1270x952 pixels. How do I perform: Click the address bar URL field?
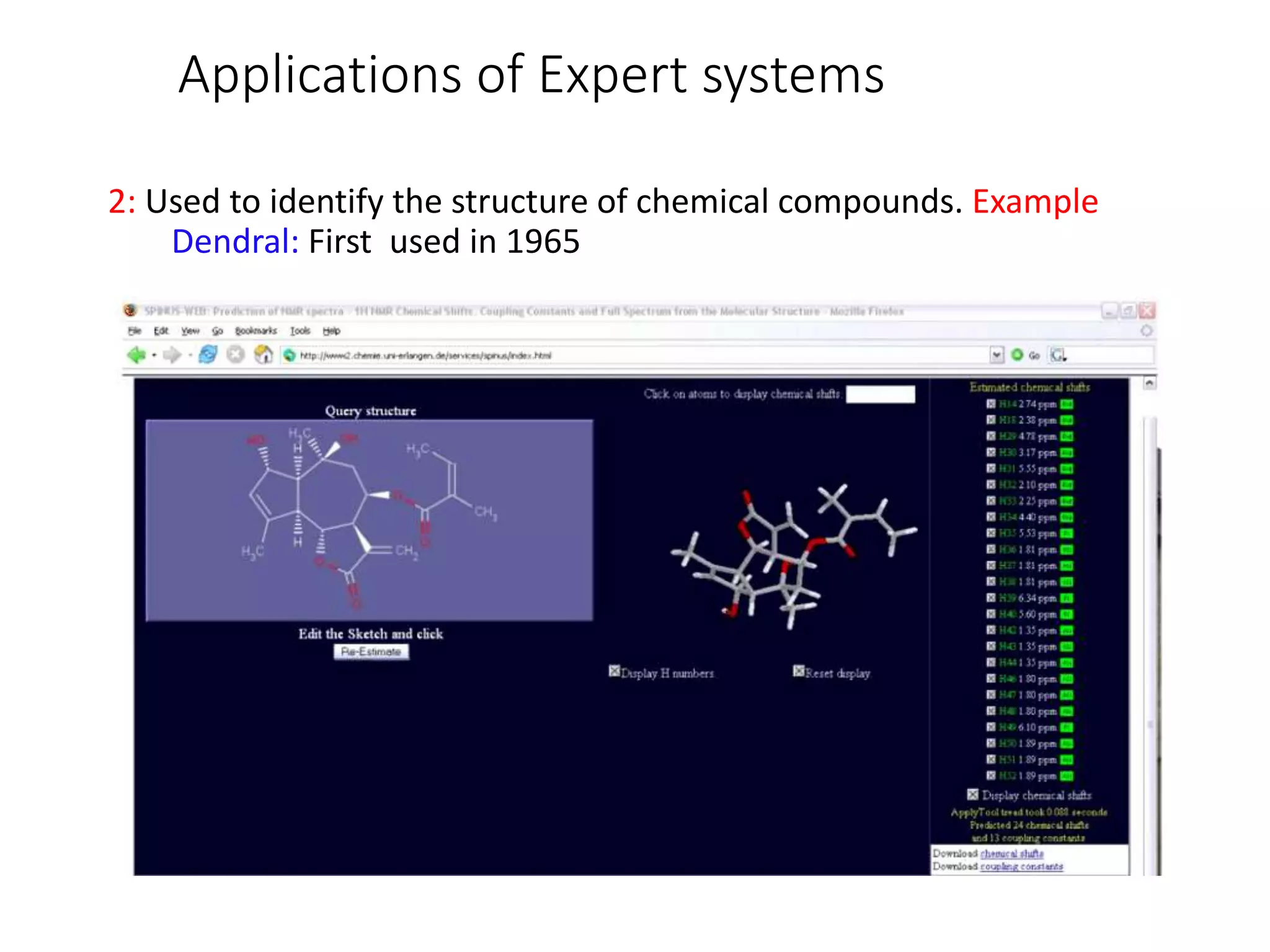[x=636, y=355]
